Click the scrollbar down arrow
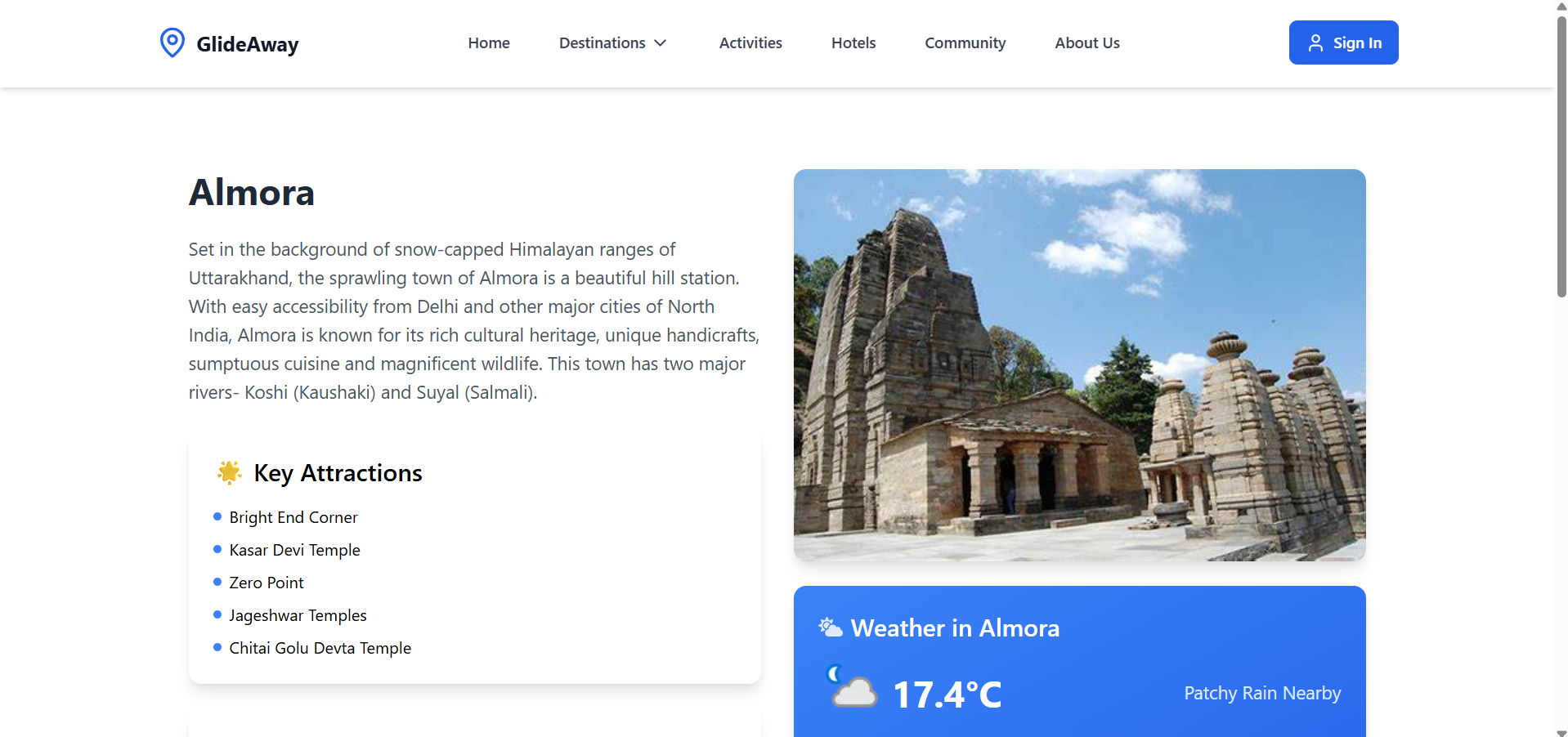The width and height of the screenshot is (1568, 737). 1561,732
